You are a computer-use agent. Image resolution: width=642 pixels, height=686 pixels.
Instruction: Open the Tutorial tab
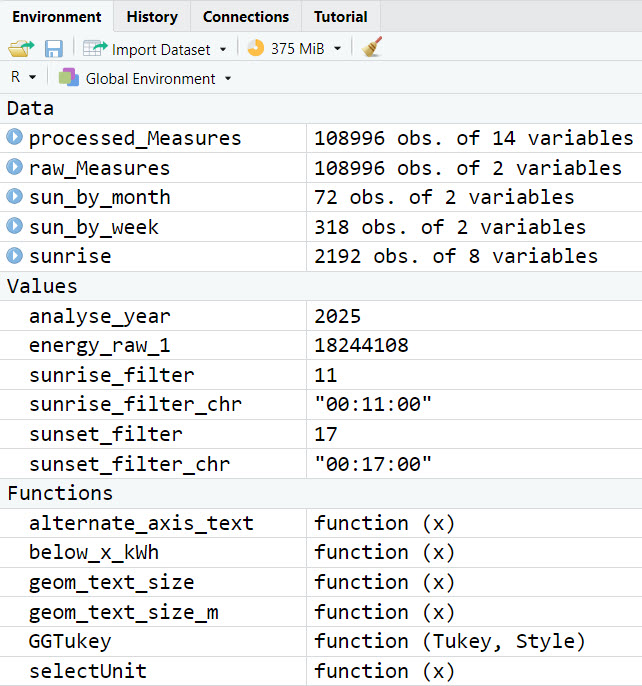pos(340,17)
